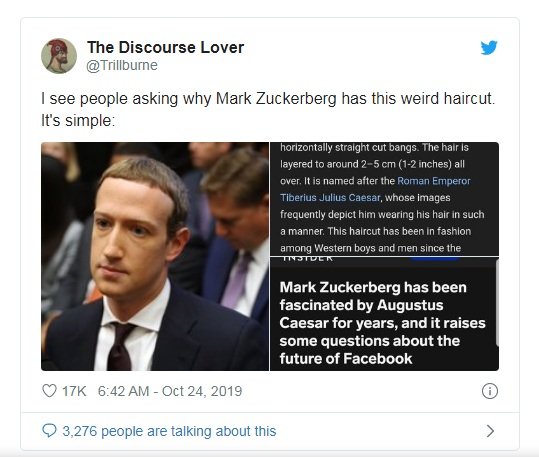Click the Insider logo strip
The image size is (539, 457).
coord(384,261)
